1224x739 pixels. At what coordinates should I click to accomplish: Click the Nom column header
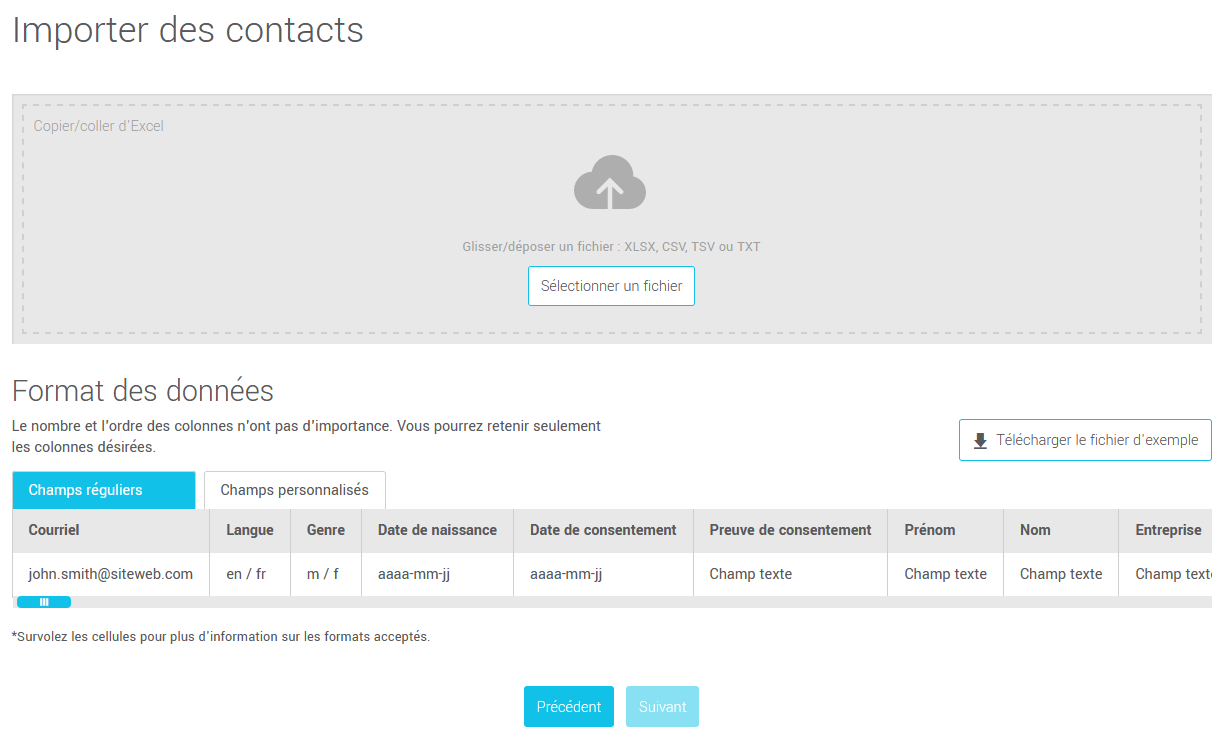pyautogui.click(x=1034, y=530)
